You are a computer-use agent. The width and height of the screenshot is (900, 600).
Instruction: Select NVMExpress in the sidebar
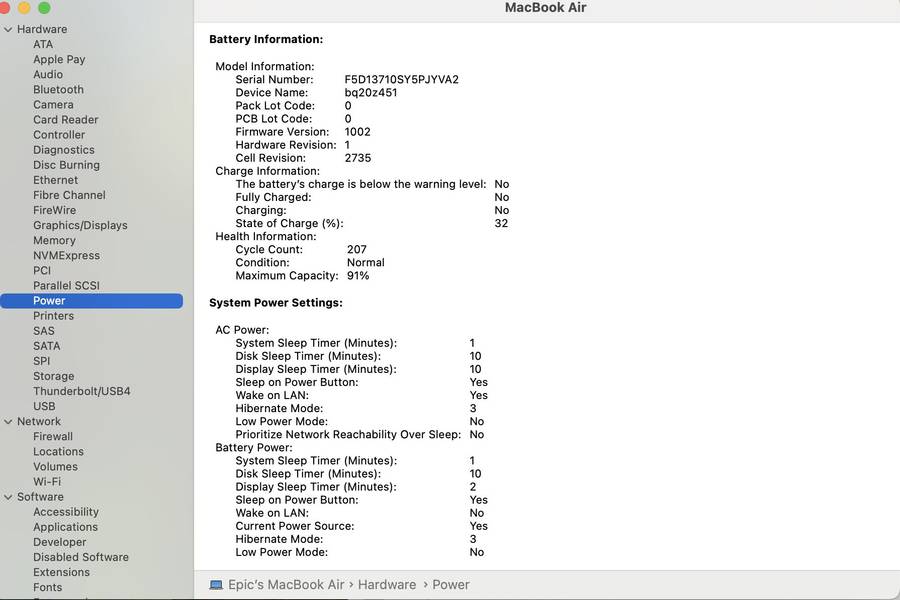point(66,256)
